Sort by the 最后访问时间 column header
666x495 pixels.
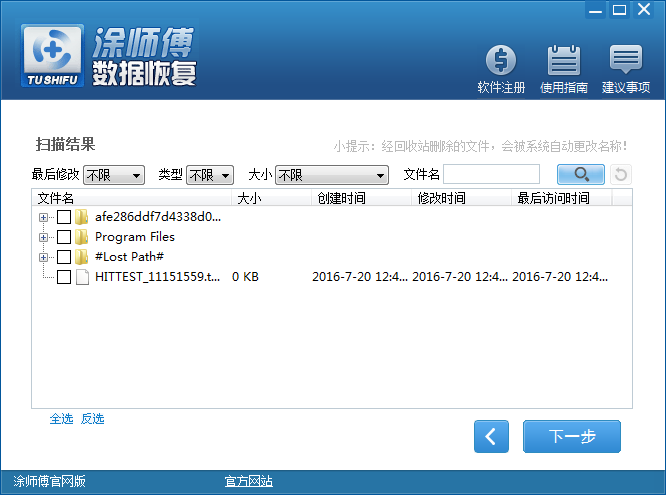click(x=561, y=198)
